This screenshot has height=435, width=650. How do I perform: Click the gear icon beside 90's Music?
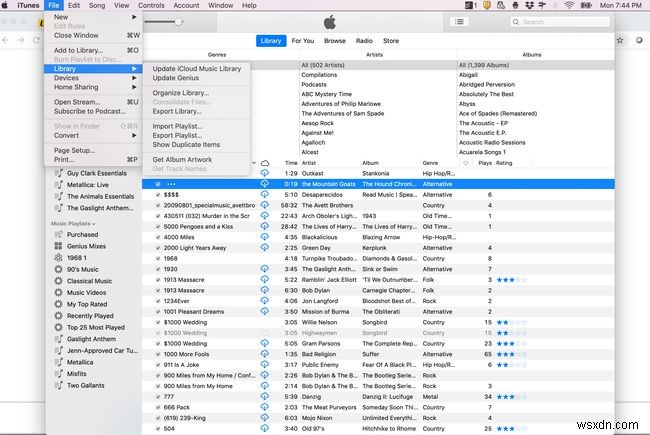[58, 269]
